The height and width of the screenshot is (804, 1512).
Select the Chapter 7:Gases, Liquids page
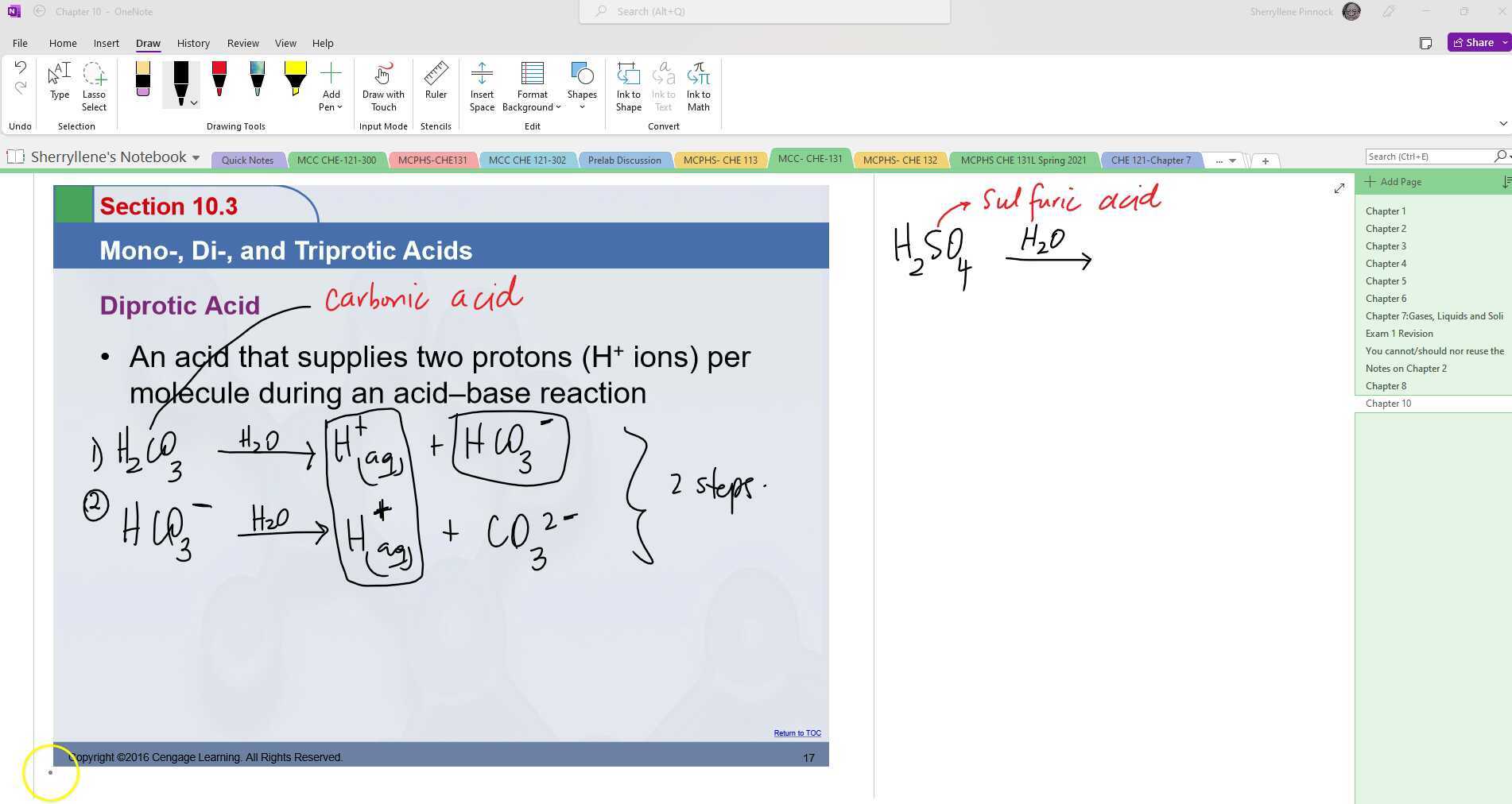tap(1433, 315)
